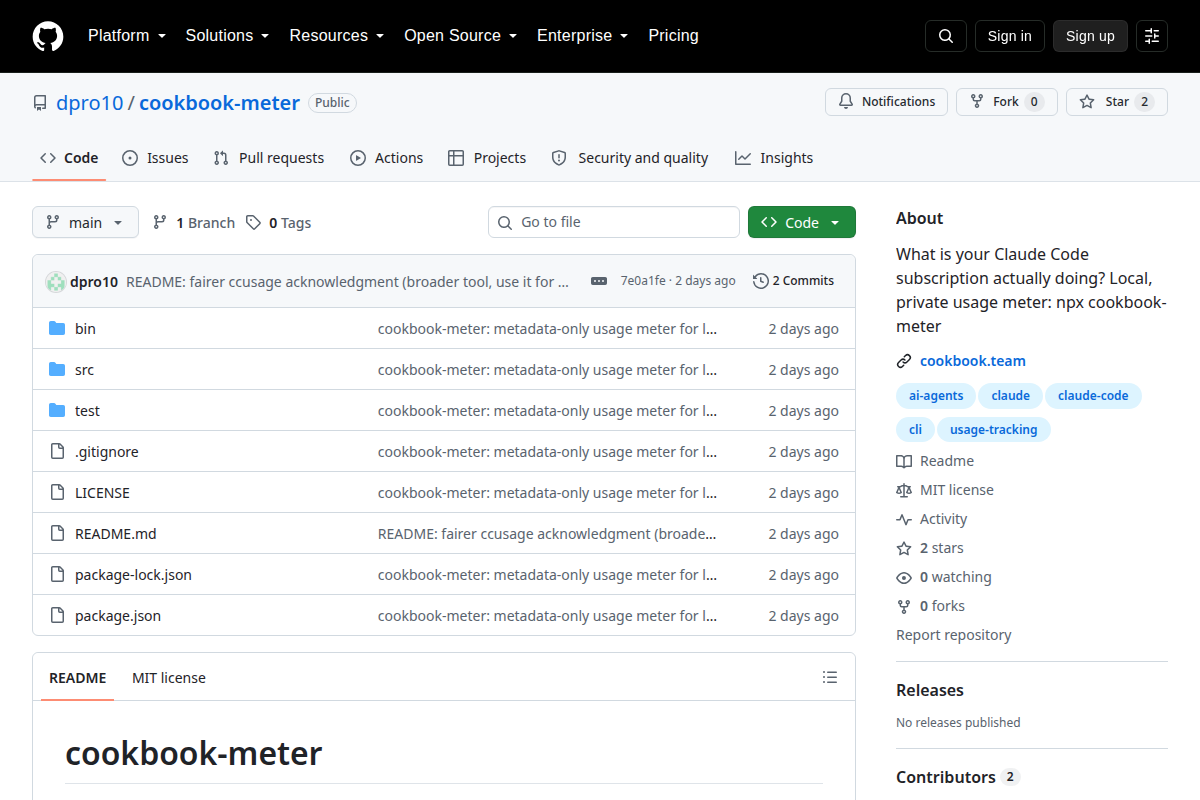Open the Insights tab

pos(774,158)
